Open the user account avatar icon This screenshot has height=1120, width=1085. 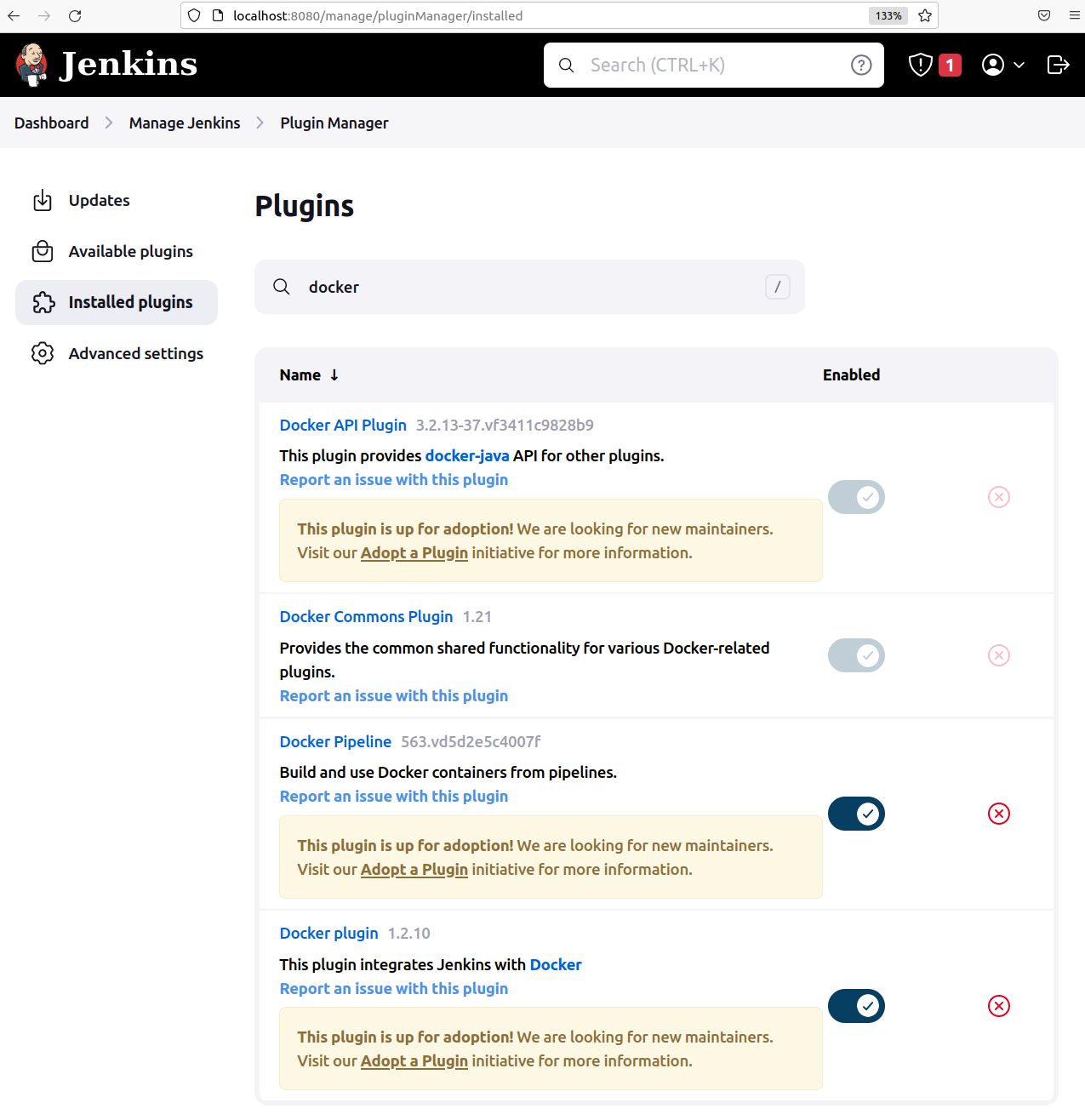pyautogui.click(x=993, y=65)
